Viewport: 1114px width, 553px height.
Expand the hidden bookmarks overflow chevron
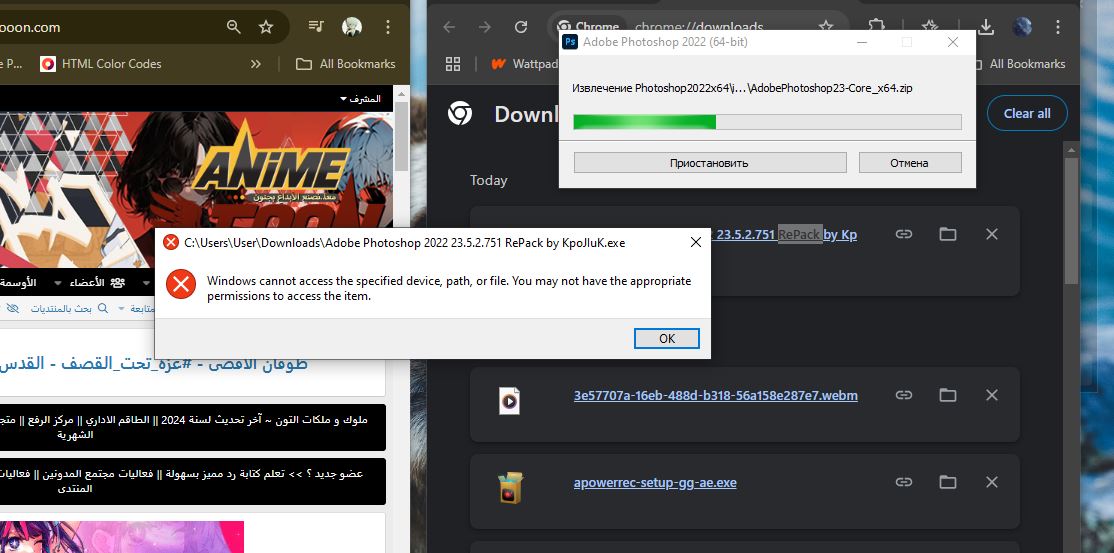coord(256,64)
